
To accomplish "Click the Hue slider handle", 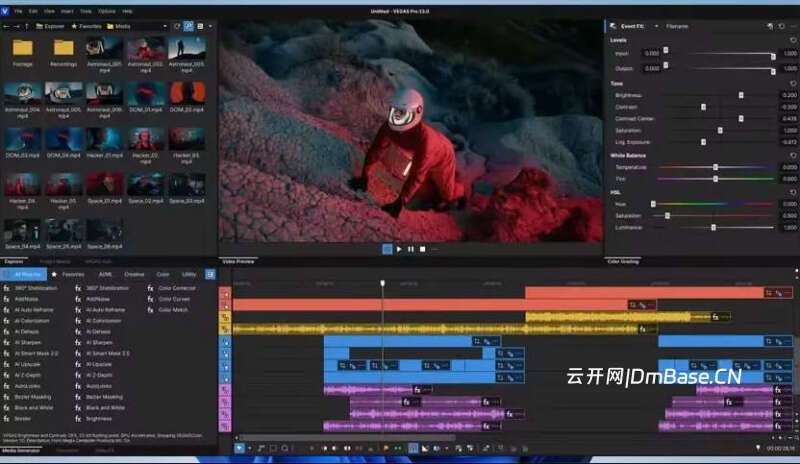I will tap(653, 204).
